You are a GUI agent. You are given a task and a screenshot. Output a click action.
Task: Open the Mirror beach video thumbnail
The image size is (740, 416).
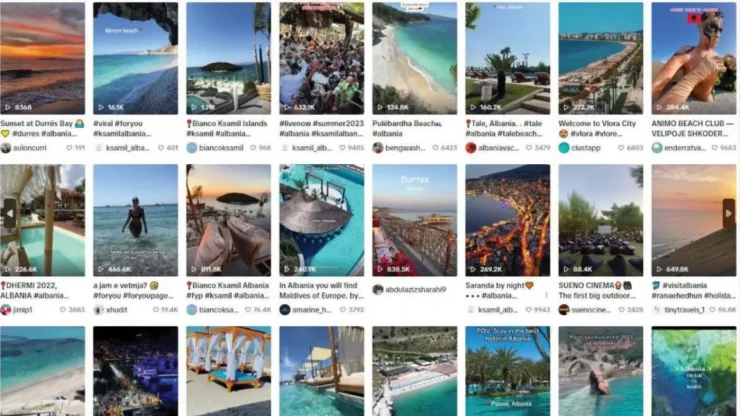(x=135, y=58)
